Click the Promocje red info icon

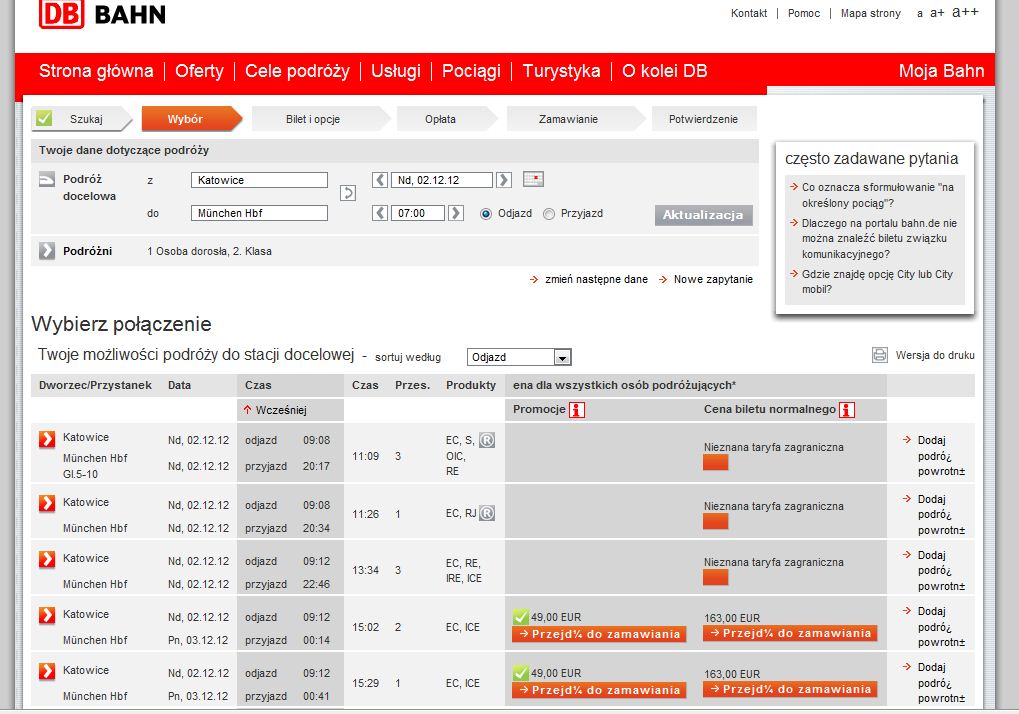[577, 410]
